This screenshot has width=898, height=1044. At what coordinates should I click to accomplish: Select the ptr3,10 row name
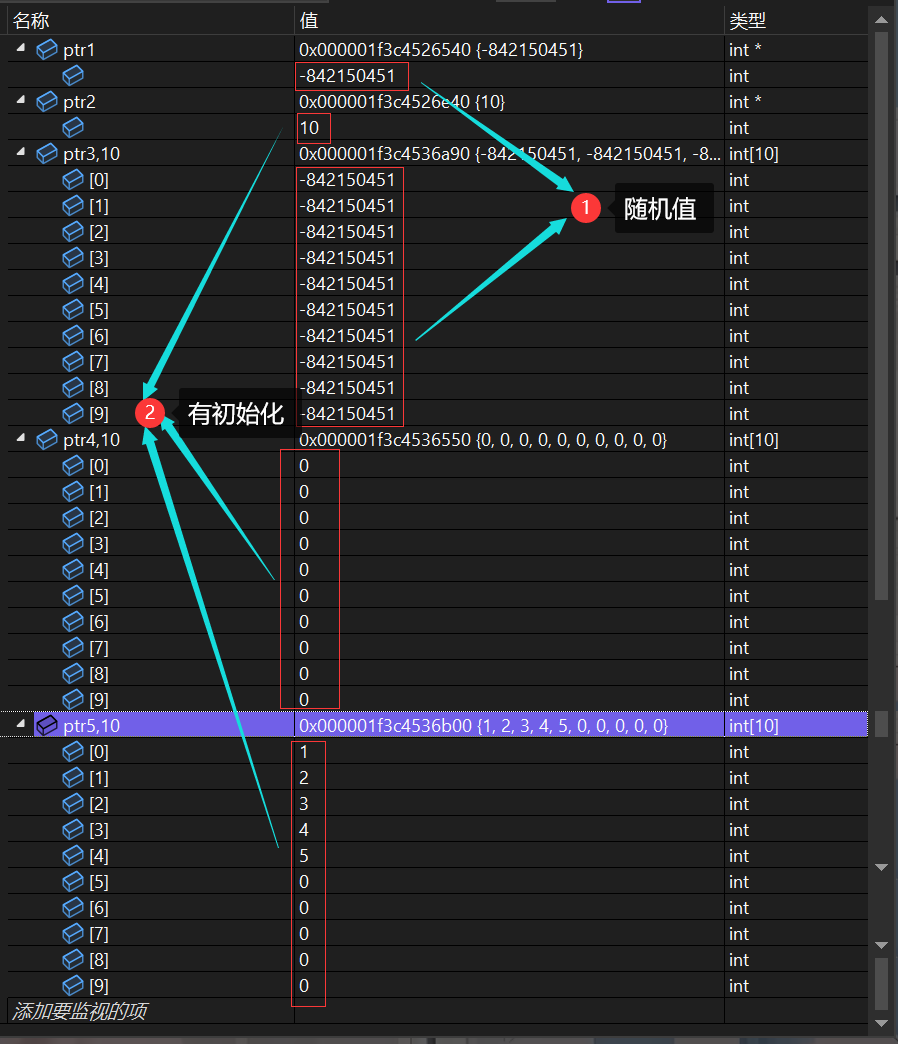91,154
